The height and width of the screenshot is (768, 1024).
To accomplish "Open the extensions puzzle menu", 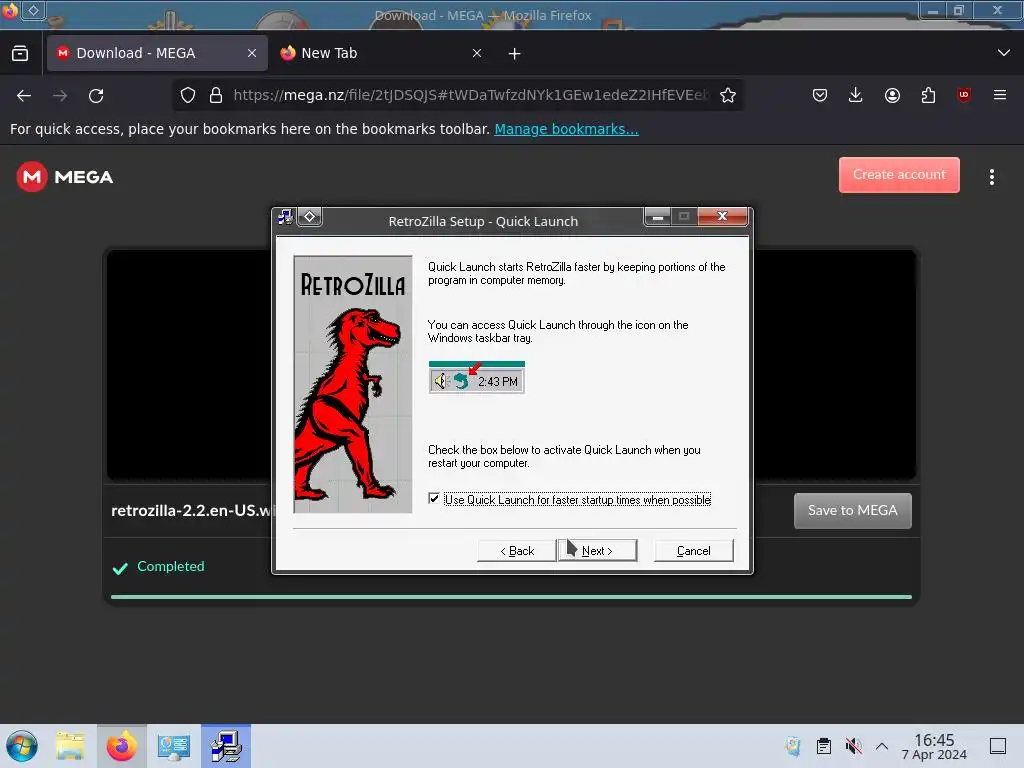I will 928,95.
